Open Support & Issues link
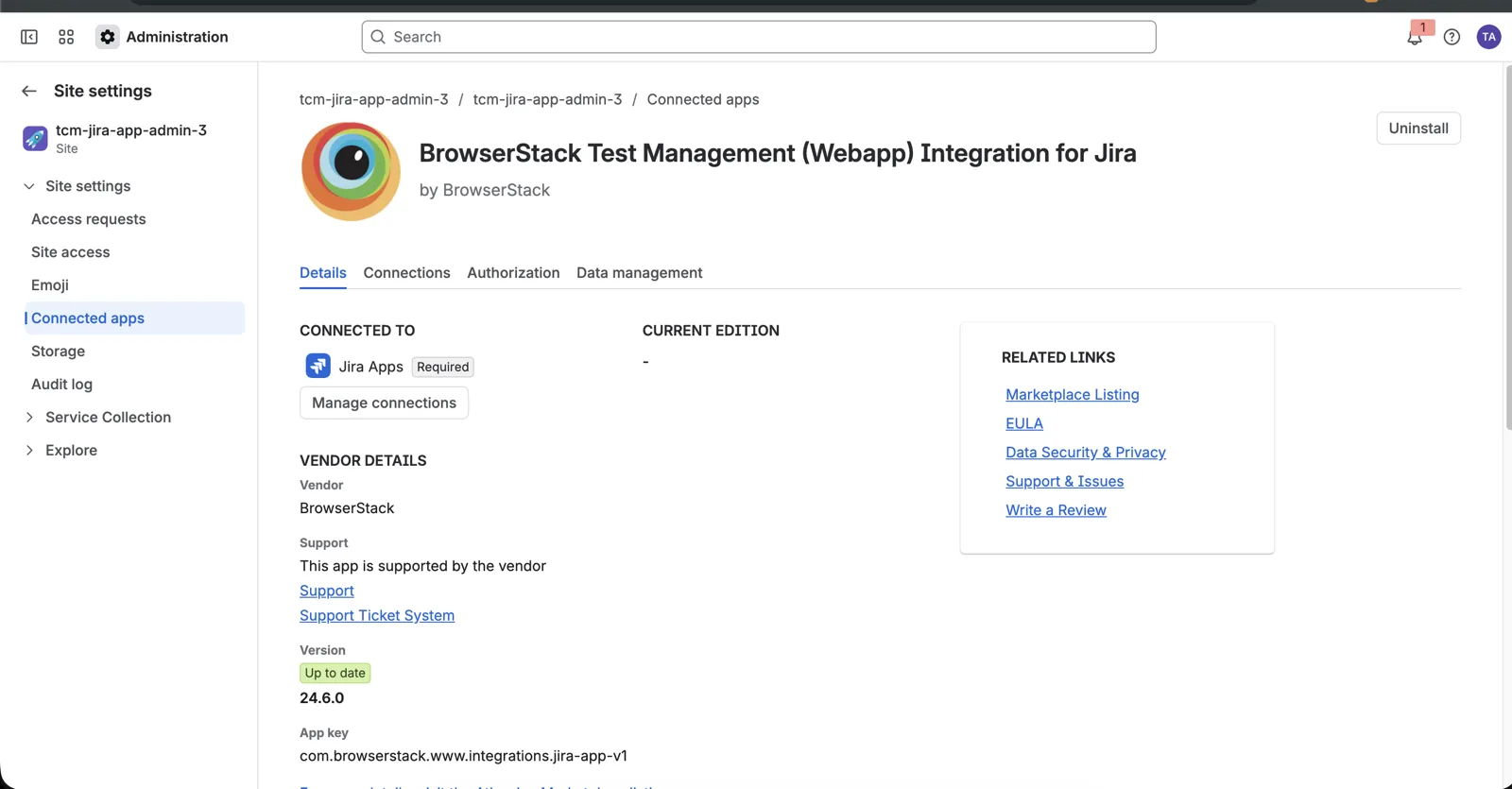This screenshot has width=1512, height=789. point(1065,482)
